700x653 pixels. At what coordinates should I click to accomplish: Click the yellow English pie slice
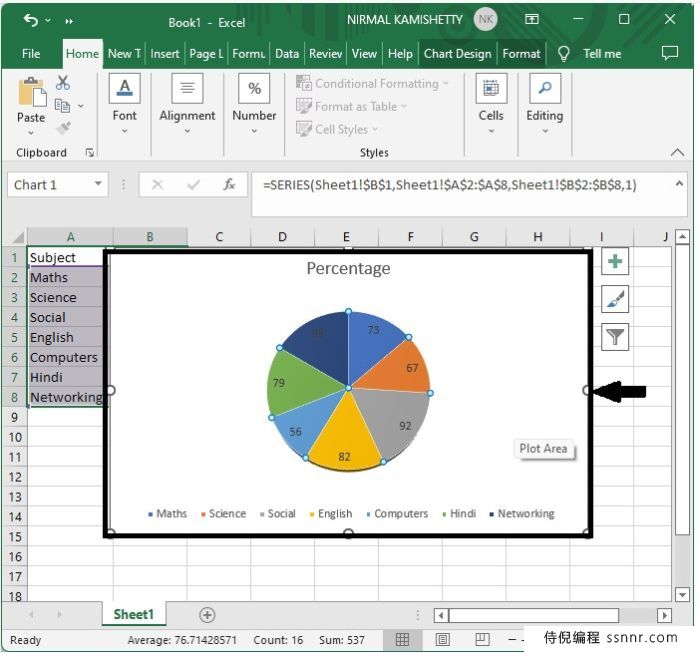(345, 435)
